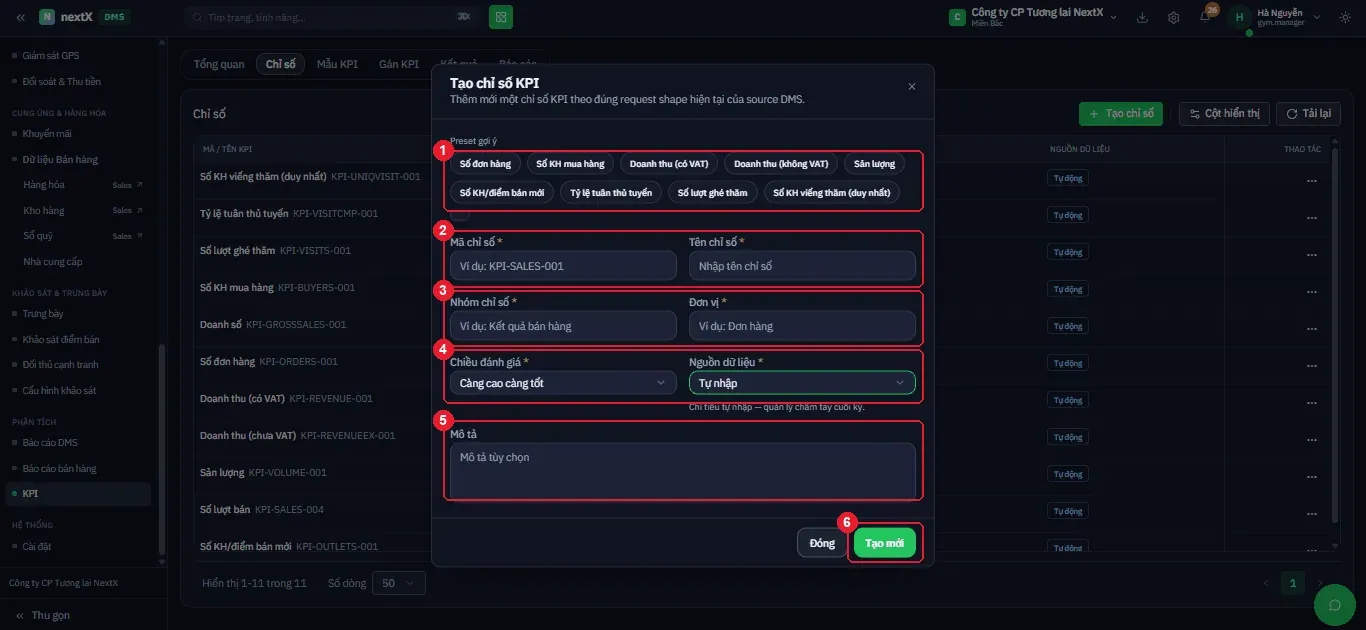Click the download icon in the header
This screenshot has width=1366, height=630.
coord(1143,17)
